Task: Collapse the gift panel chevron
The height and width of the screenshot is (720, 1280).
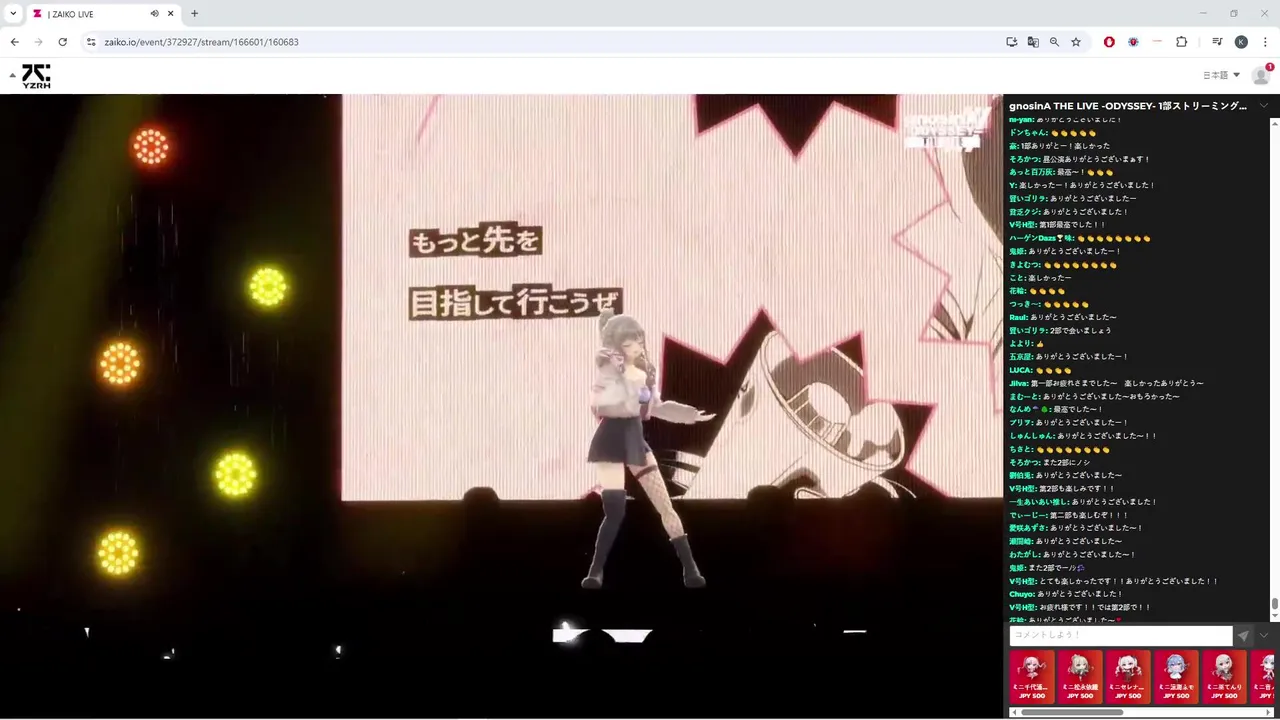Action: pos(1264,635)
